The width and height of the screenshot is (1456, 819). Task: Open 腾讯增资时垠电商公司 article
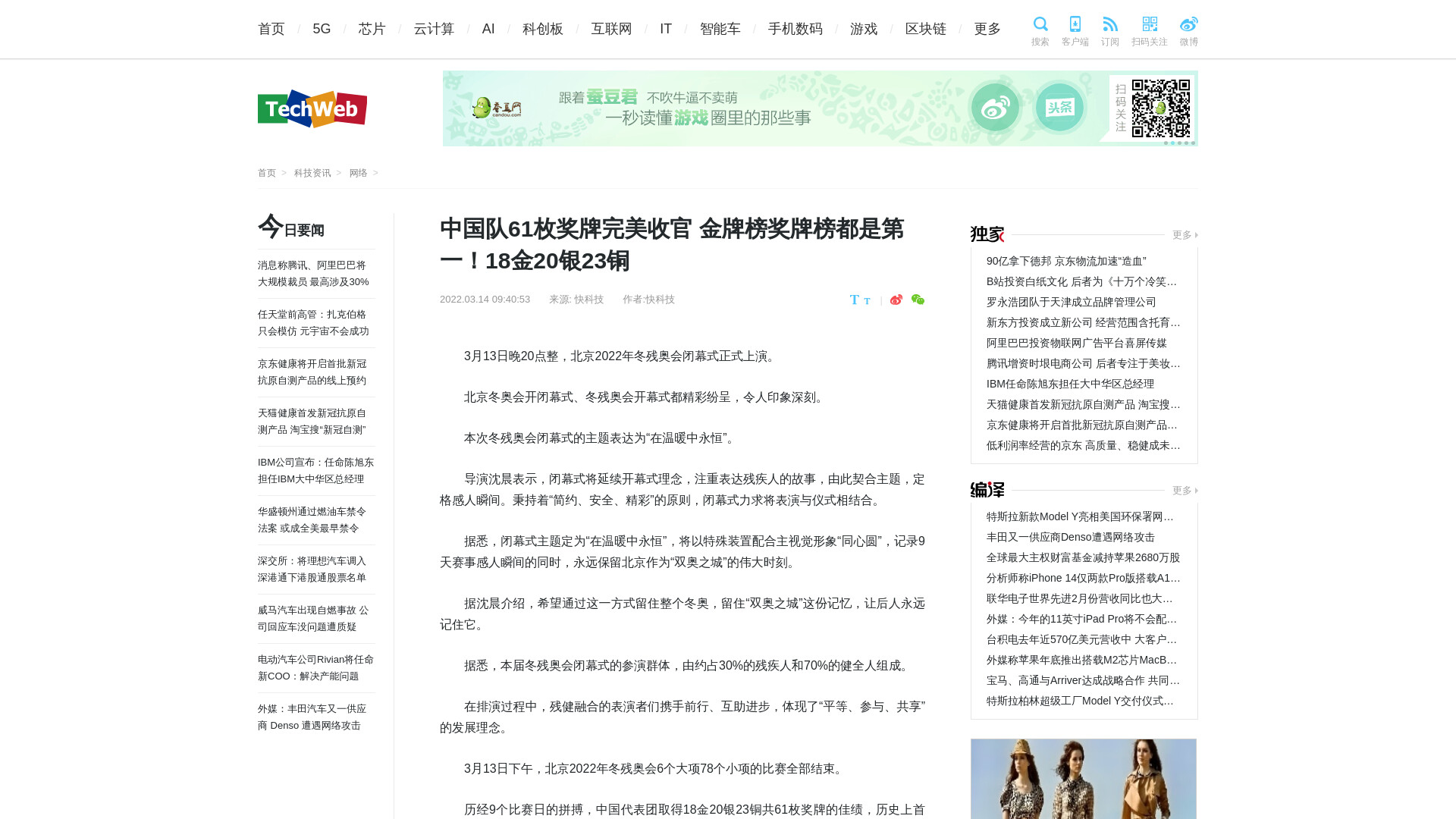coord(1083,363)
